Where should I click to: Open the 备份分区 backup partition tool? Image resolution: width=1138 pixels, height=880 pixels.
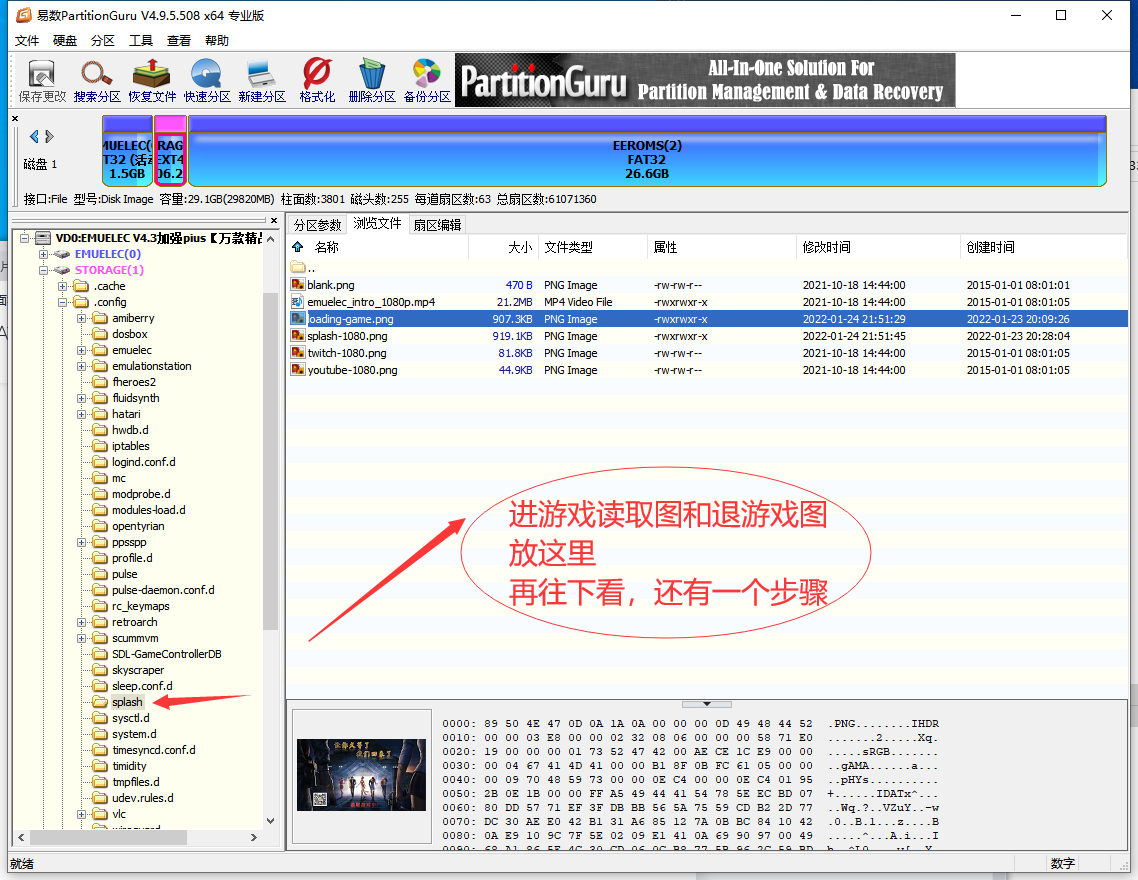coord(427,81)
